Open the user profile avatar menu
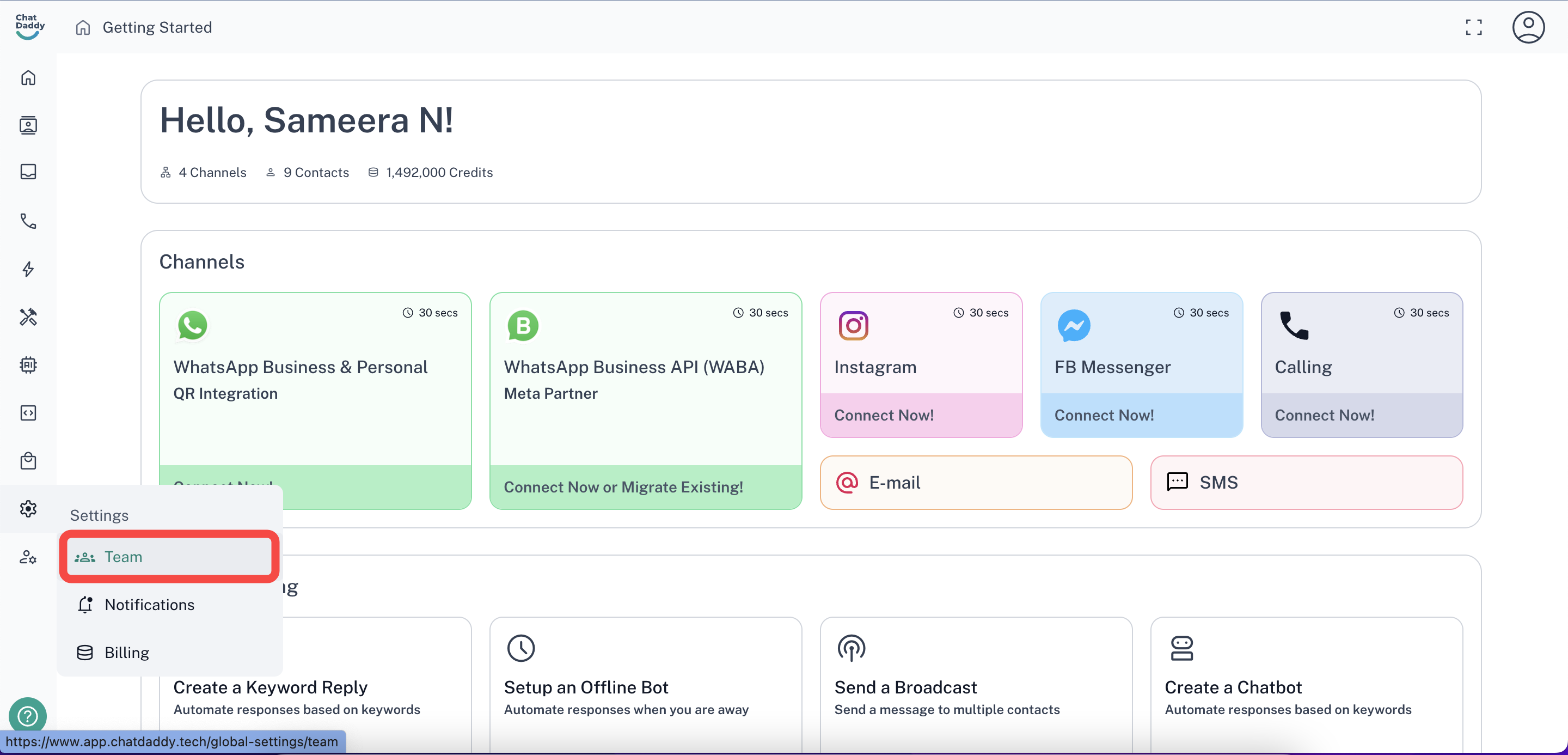The width and height of the screenshot is (1568, 755). pyautogui.click(x=1528, y=27)
